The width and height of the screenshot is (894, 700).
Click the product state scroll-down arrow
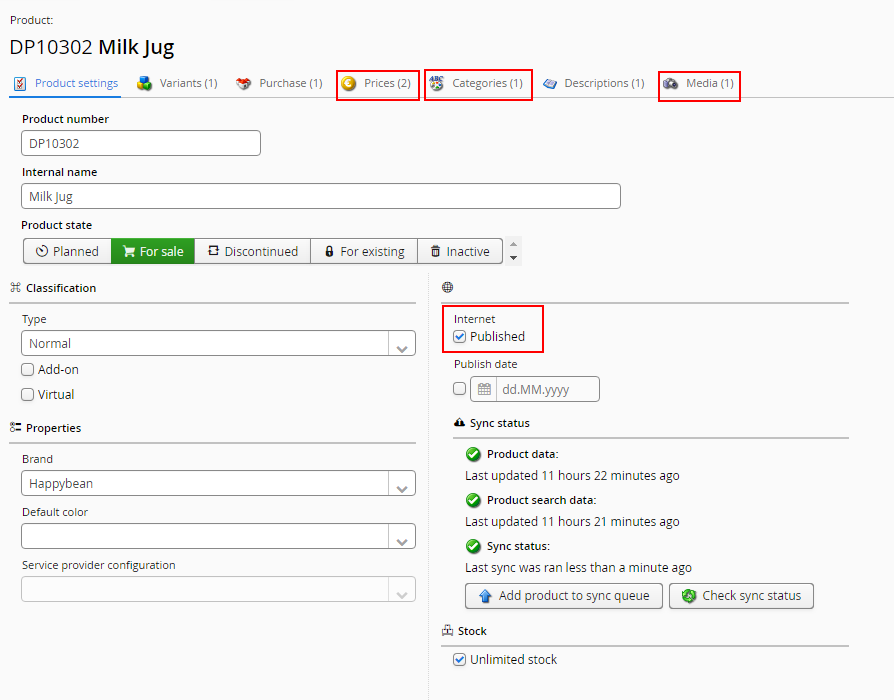tap(514, 258)
